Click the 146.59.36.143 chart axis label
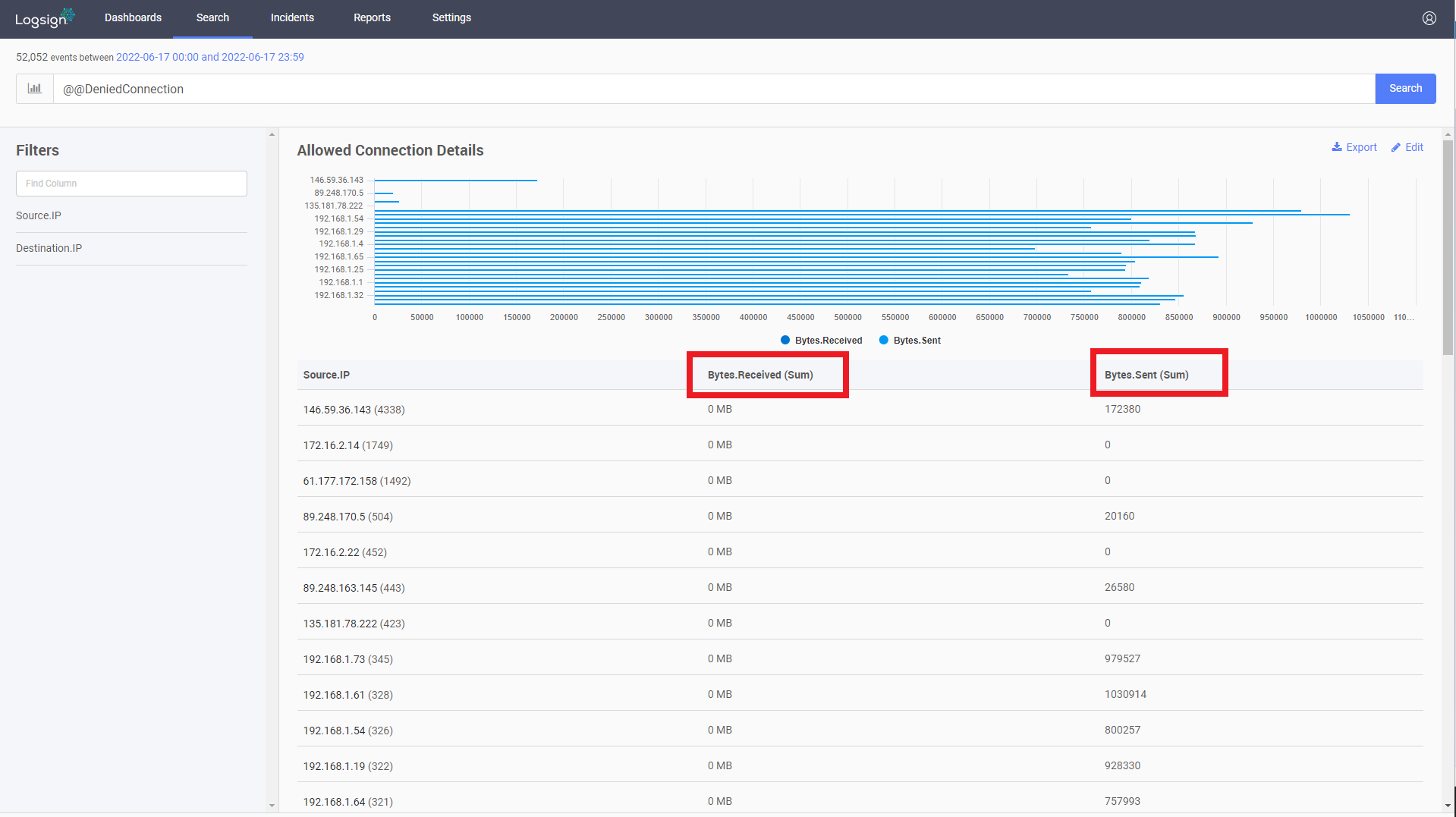Screen dimensions: 1456x817 click(x=336, y=180)
